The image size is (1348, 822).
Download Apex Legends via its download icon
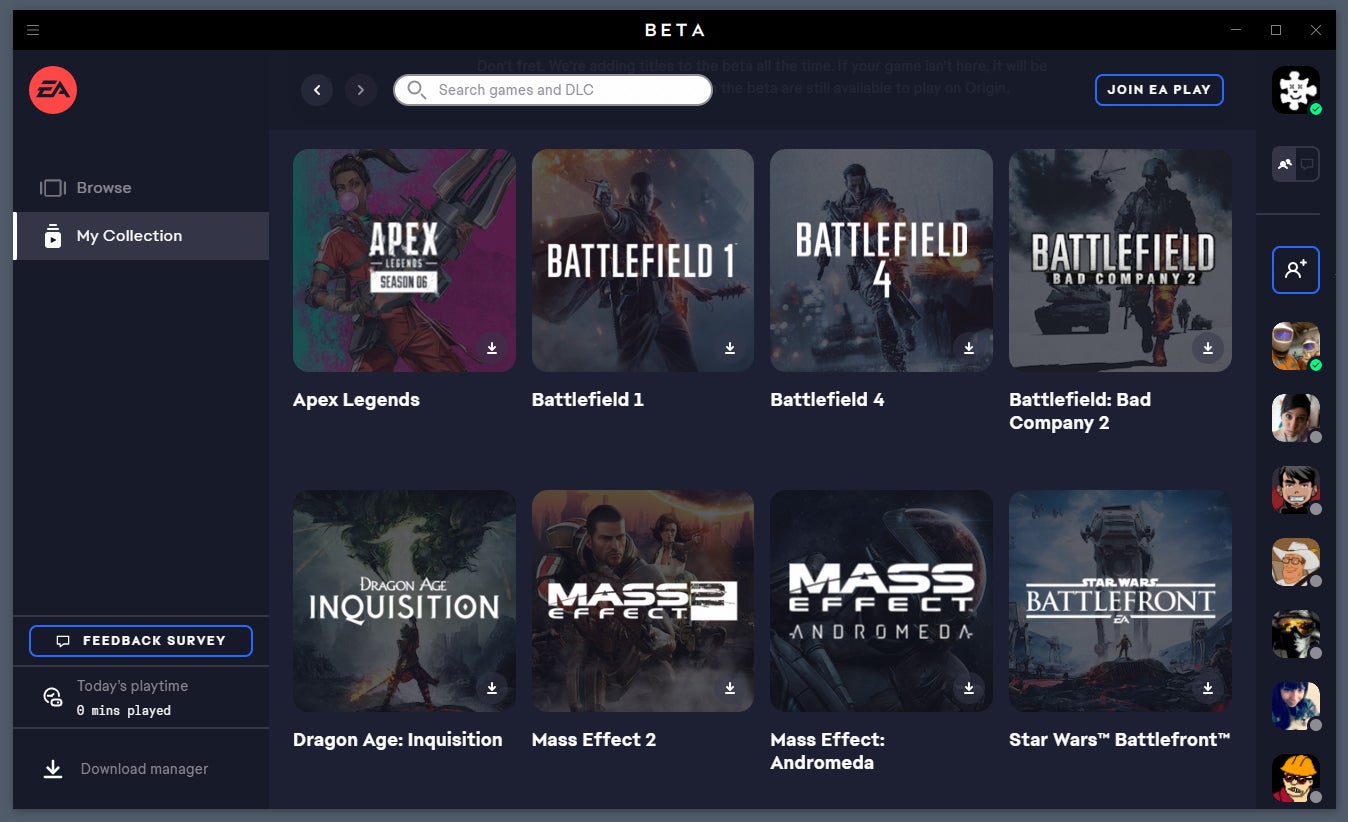(492, 348)
